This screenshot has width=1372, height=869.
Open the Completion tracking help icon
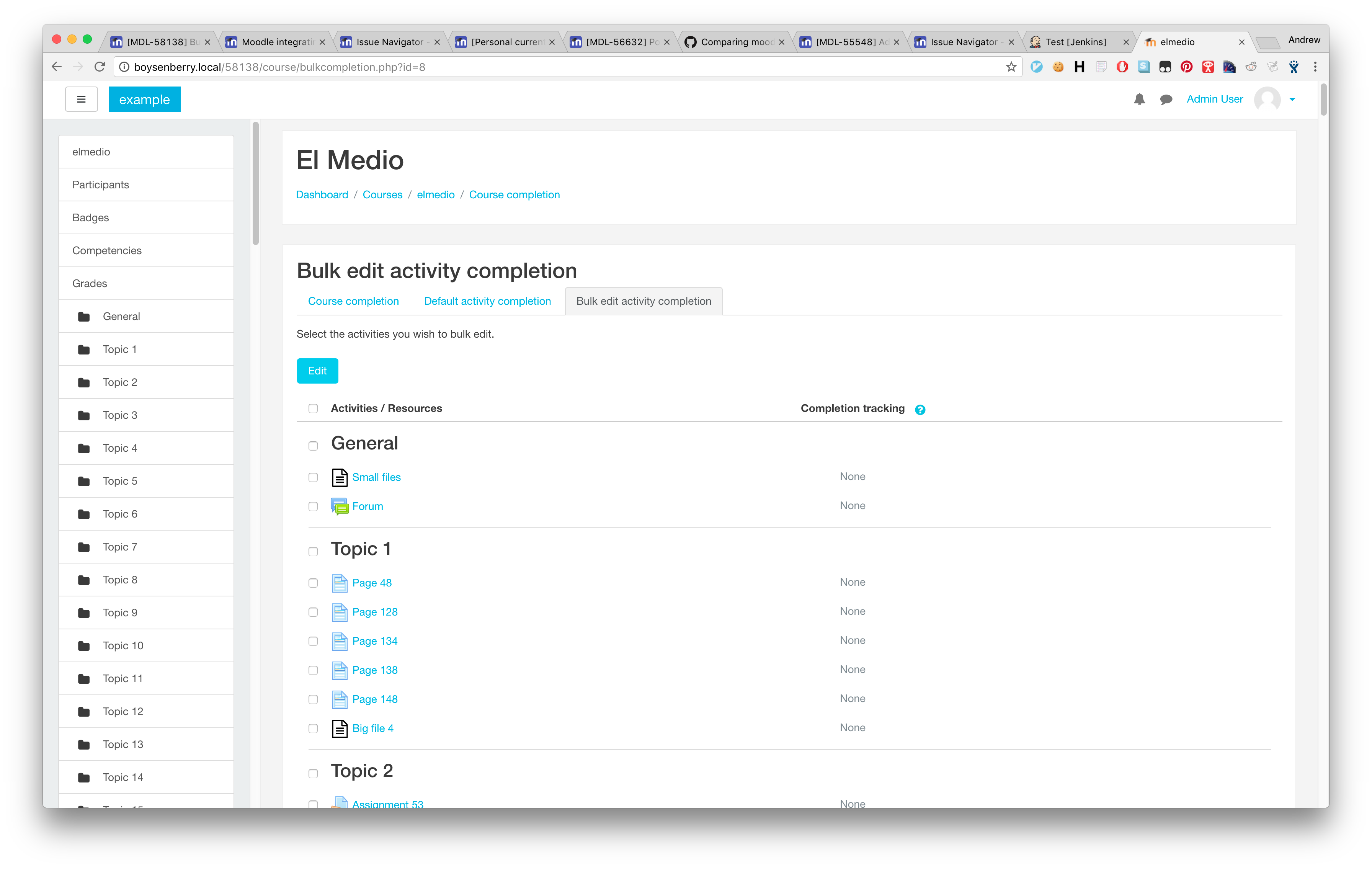point(920,410)
